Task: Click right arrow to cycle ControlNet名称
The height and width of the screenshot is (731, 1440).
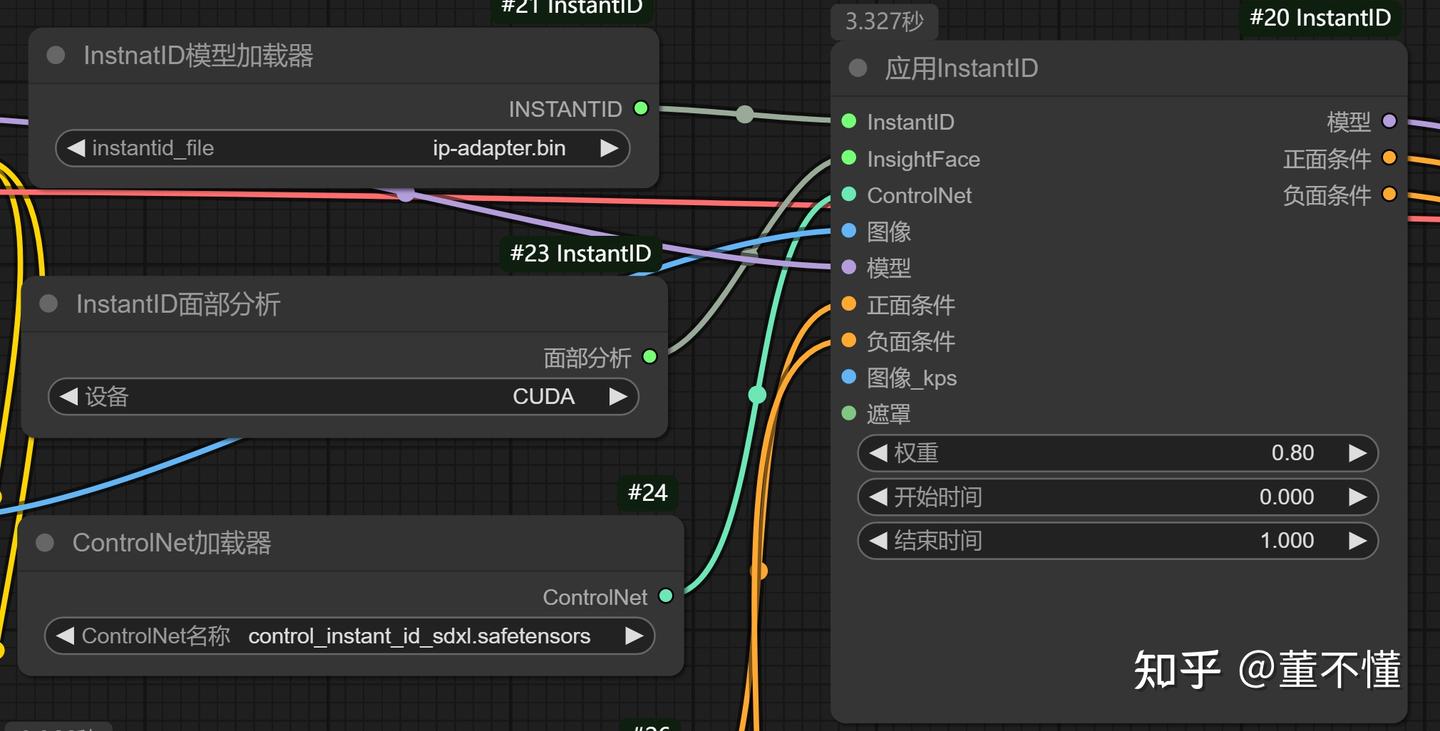Action: [631, 636]
